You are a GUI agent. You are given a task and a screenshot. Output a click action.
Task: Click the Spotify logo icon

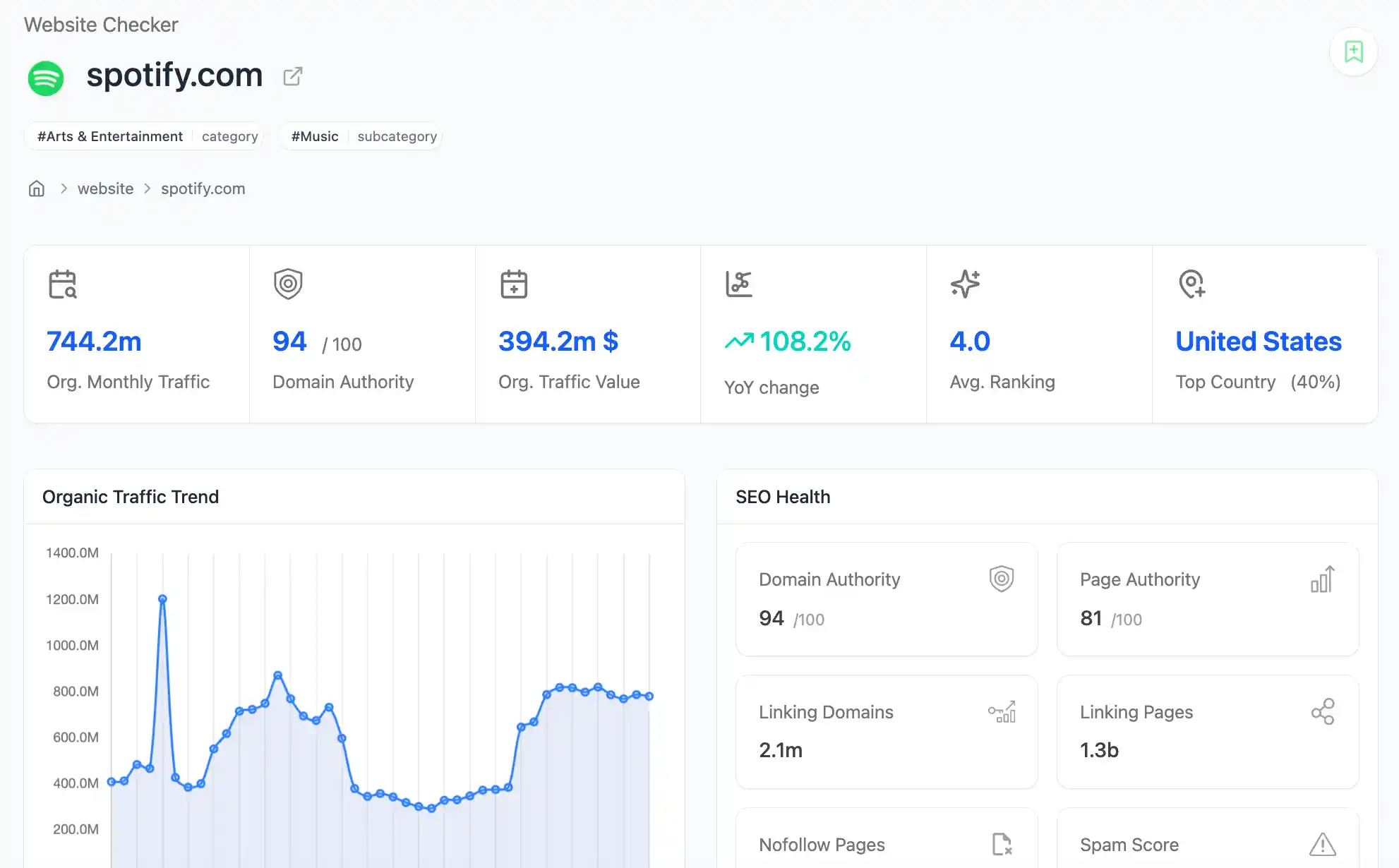(46, 78)
